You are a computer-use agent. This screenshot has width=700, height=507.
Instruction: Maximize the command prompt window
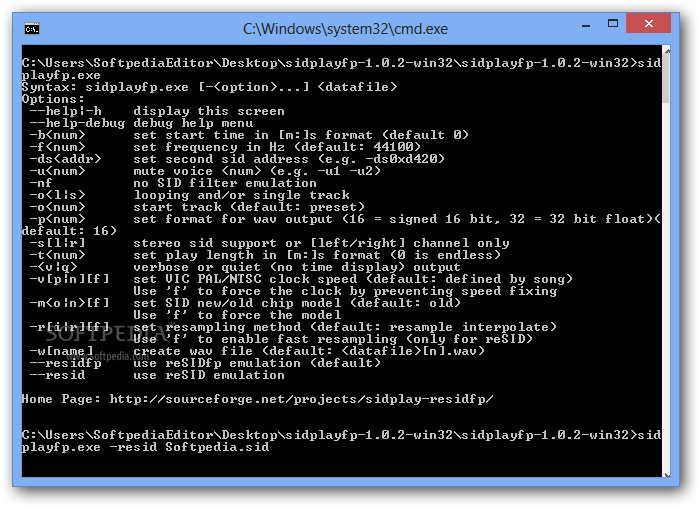(x=613, y=24)
